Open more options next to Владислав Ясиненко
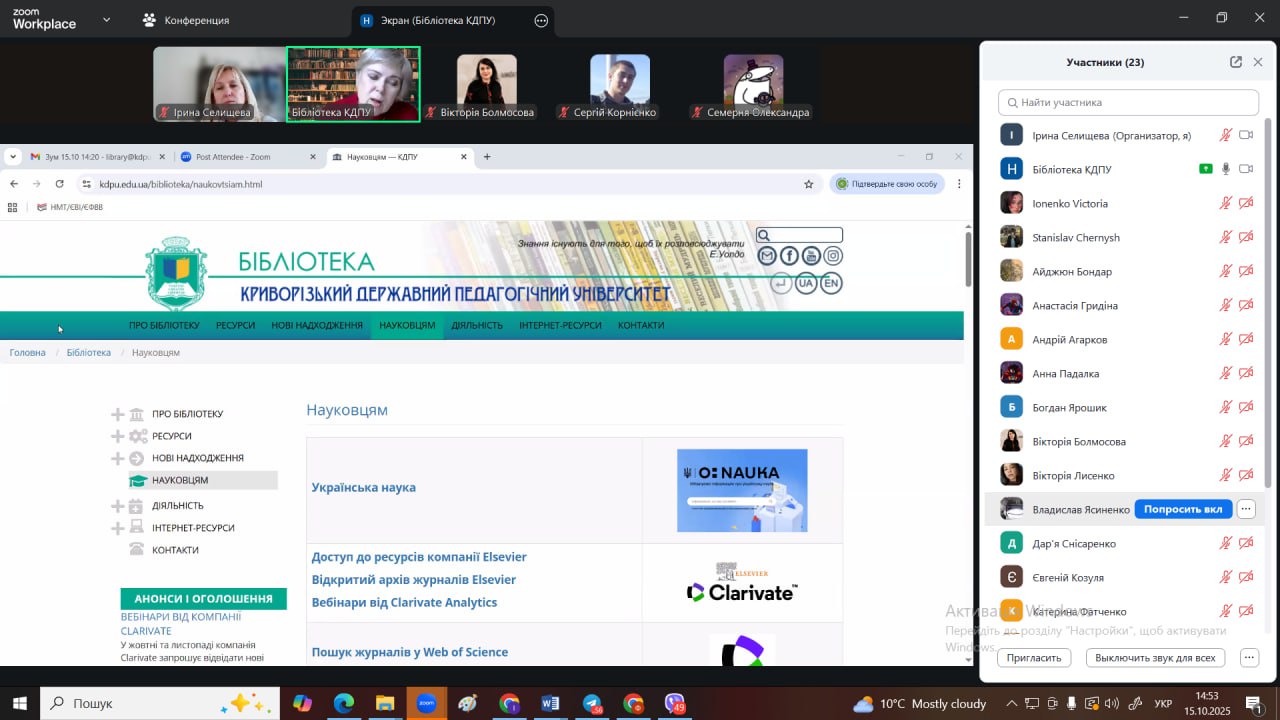 point(1245,509)
